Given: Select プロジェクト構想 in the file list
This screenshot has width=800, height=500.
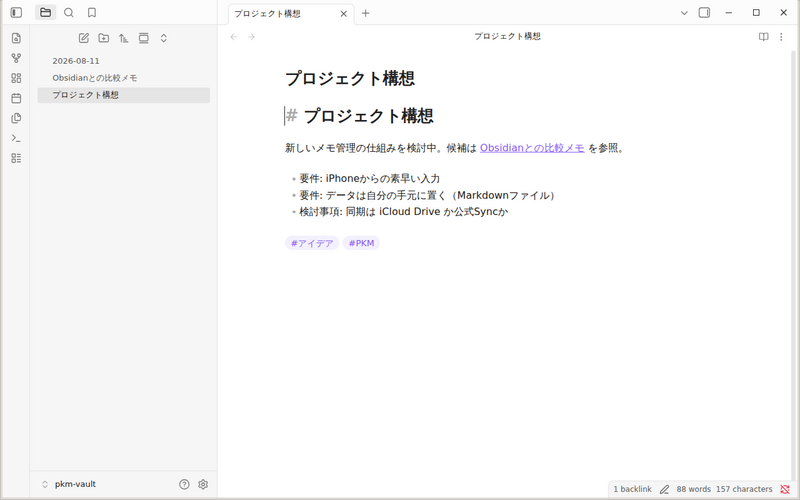Looking at the screenshot, I should [123, 95].
